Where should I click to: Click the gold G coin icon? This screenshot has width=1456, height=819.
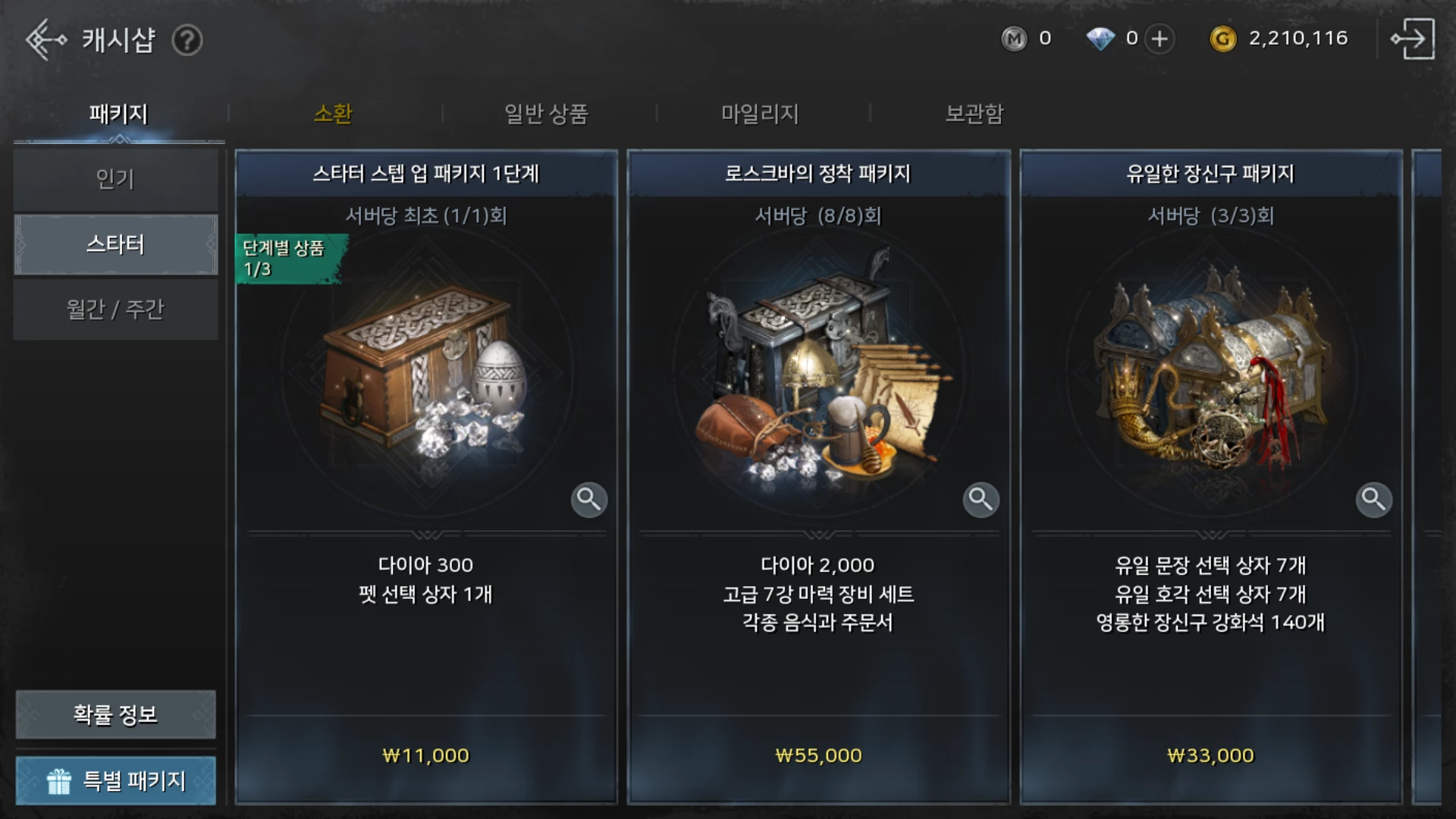[1222, 39]
